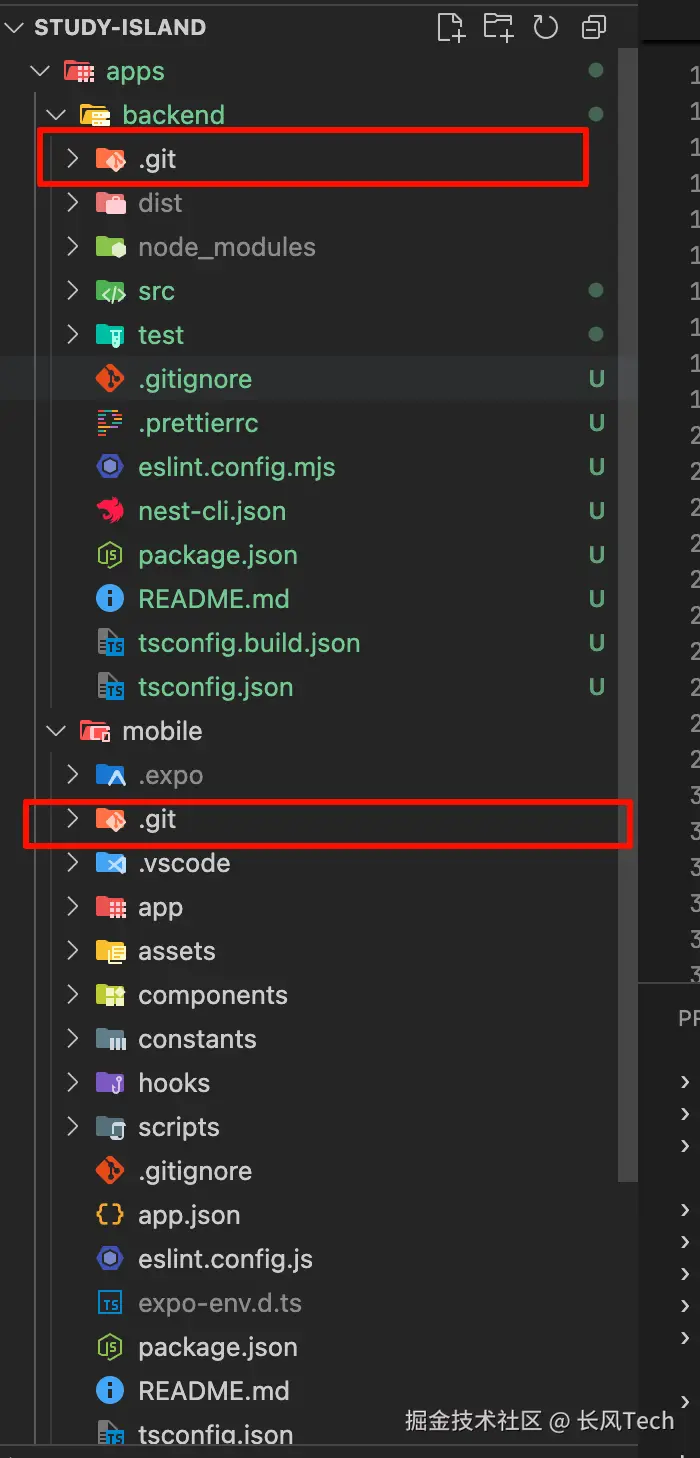The image size is (700, 1458).
Task: Open backend package.json file
Action: (218, 555)
